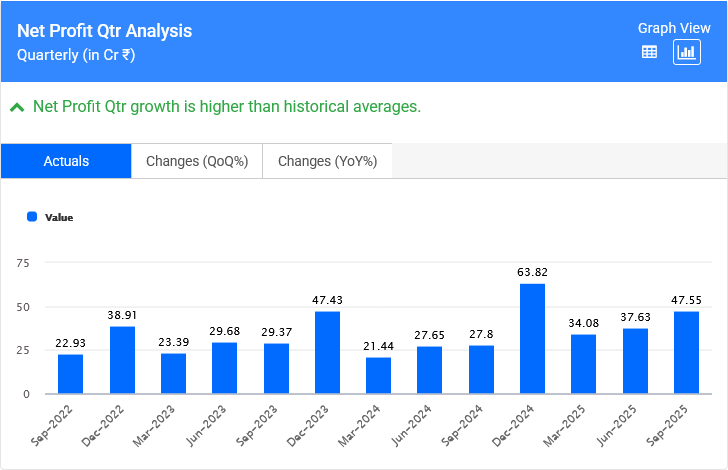Image resolution: width=728 pixels, height=470 pixels.
Task: Switch to table view icon
Action: click(649, 53)
